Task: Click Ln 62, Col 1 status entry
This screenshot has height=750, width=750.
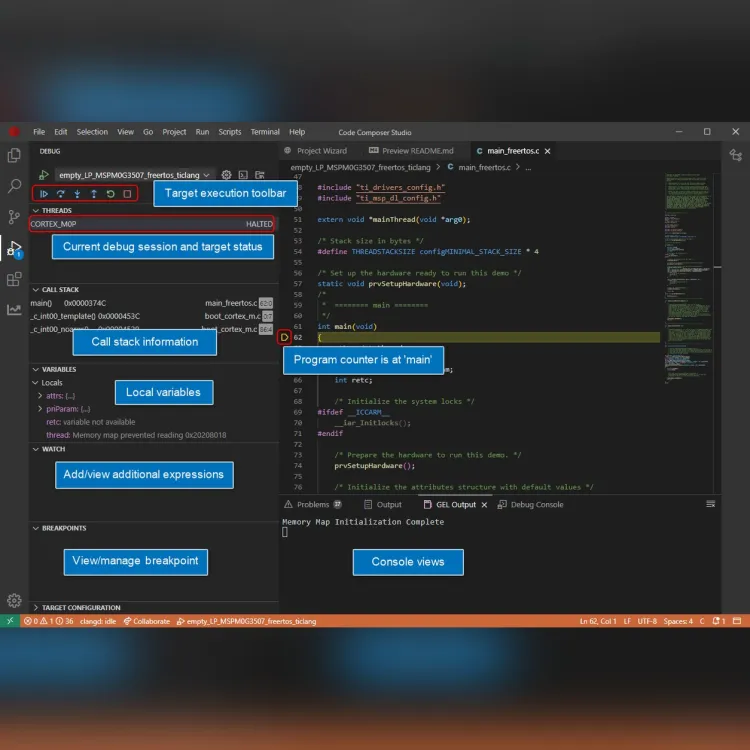Action: [598, 621]
